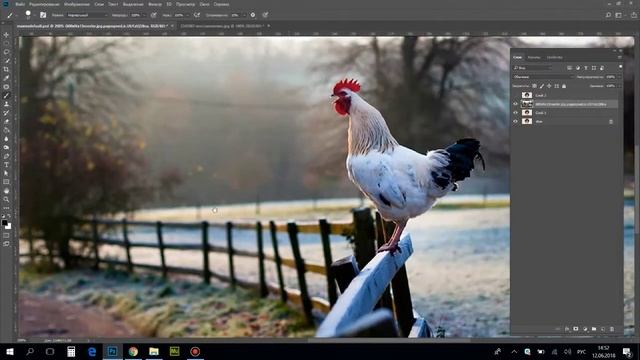Toggle the brush settings panel button

tap(43, 15)
